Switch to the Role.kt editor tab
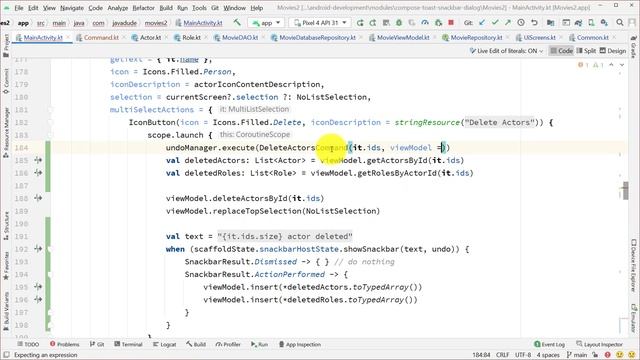640x360 pixels. pos(191,38)
